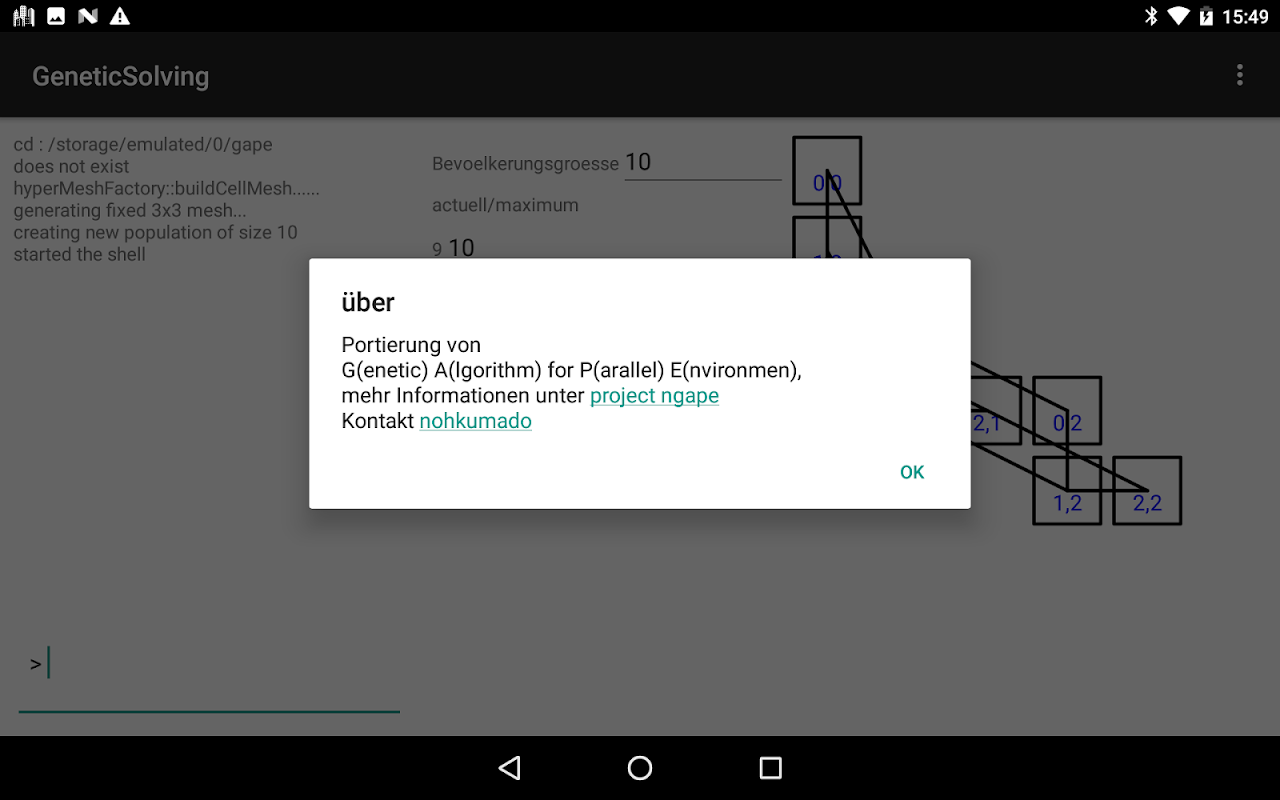The image size is (1280, 800).
Task: Click log line 'cd : /storage/emulated/0/gape'
Action: tap(143, 145)
